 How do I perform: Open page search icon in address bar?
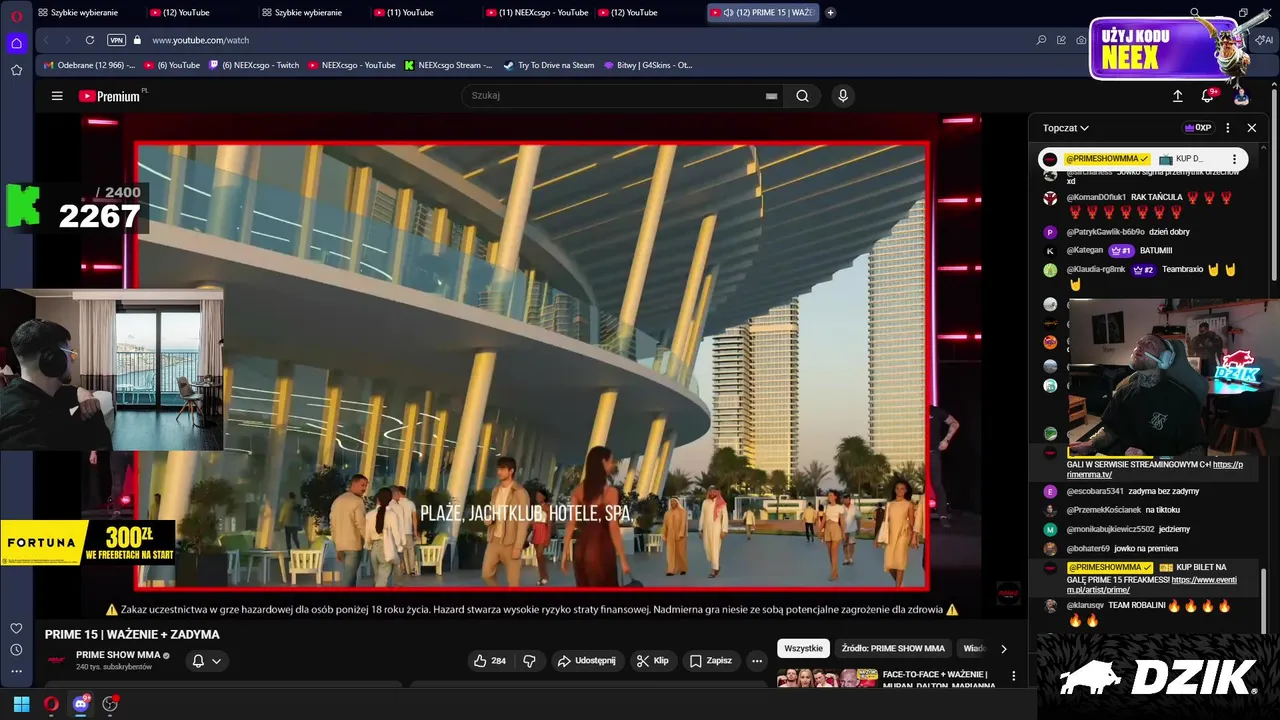coord(1041,40)
